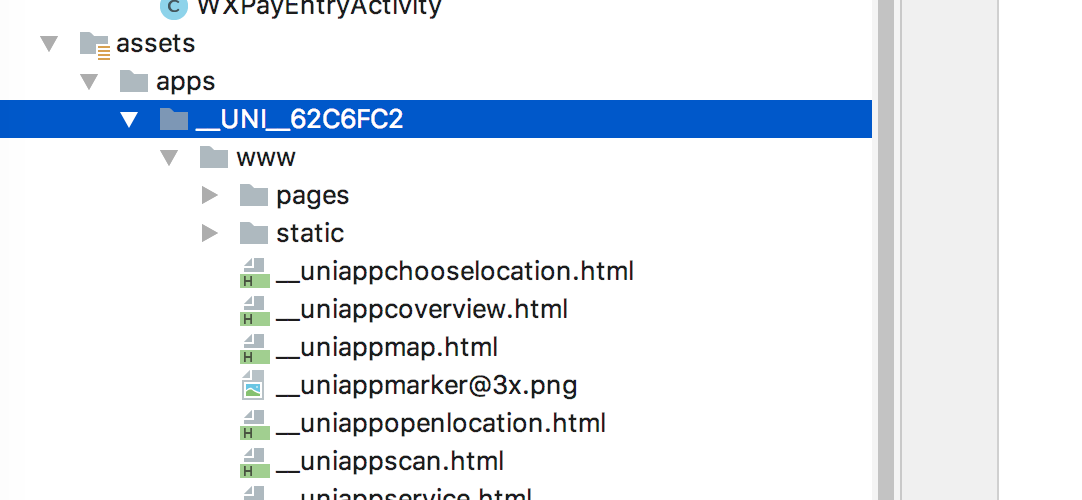Expand the static folder arrow
Screen dimensions: 1082x500
pos(210,233)
